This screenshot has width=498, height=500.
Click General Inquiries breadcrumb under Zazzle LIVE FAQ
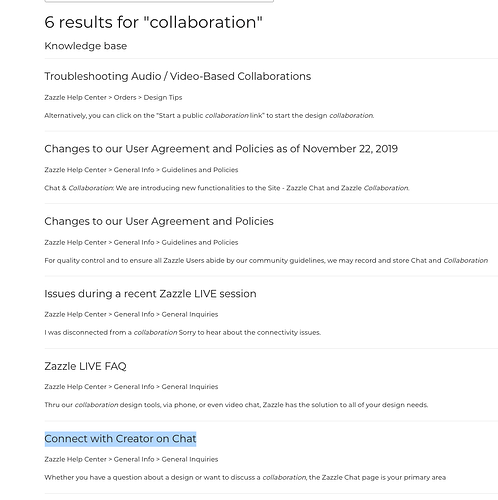coord(190,387)
